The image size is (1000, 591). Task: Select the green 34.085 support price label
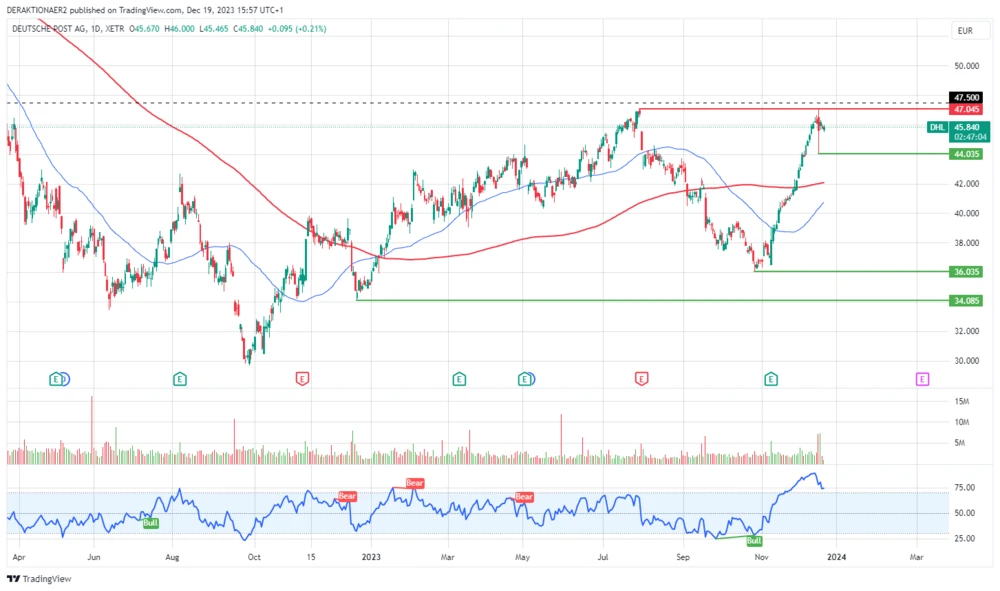966,300
